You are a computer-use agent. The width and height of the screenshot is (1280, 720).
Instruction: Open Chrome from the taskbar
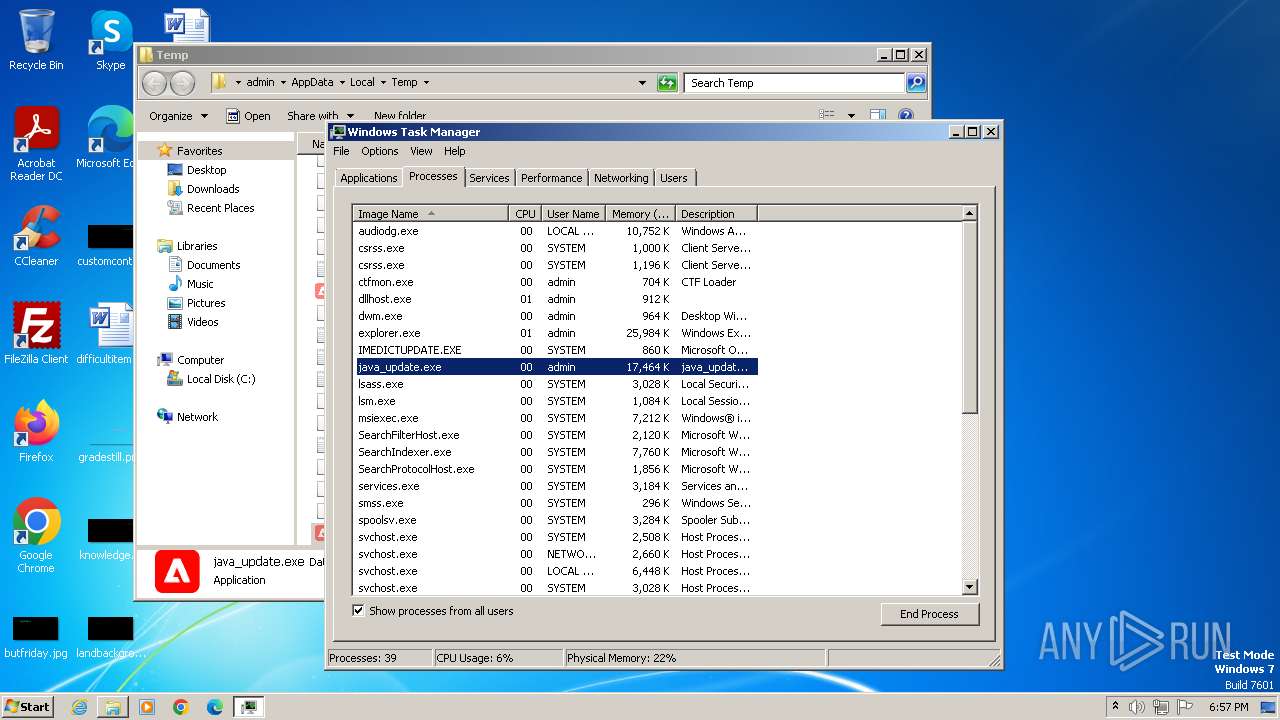[181, 707]
